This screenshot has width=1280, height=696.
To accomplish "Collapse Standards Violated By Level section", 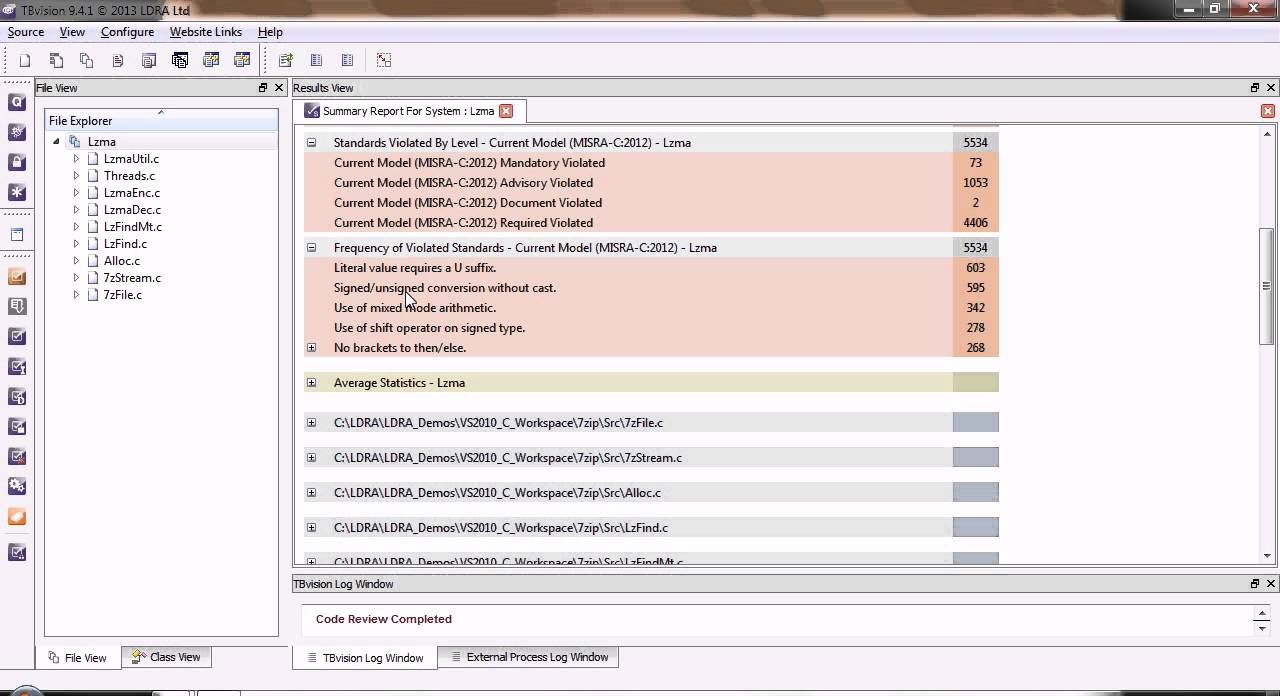I will pos(311,143).
